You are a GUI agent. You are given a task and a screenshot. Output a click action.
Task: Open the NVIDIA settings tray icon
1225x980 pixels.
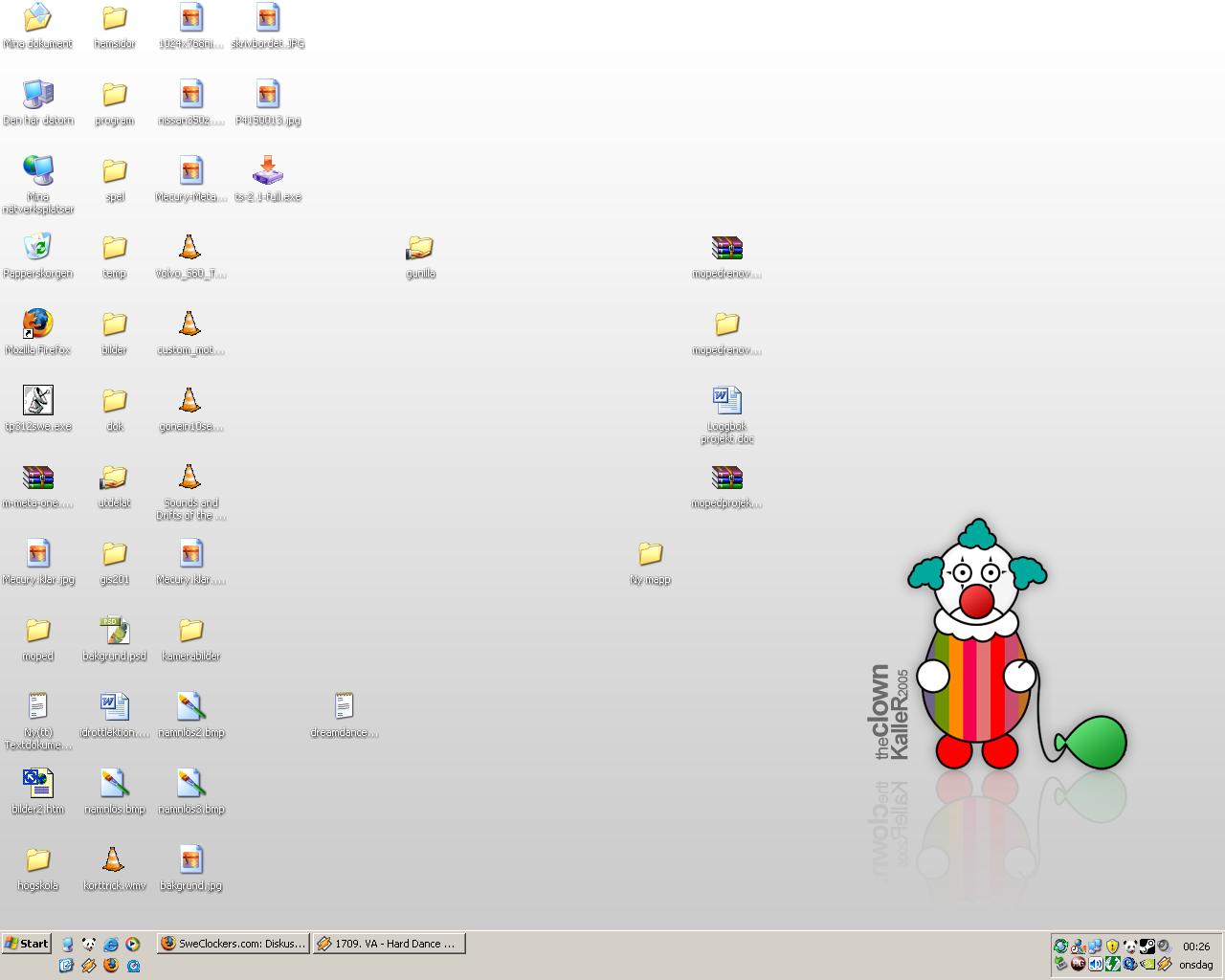(1147, 964)
